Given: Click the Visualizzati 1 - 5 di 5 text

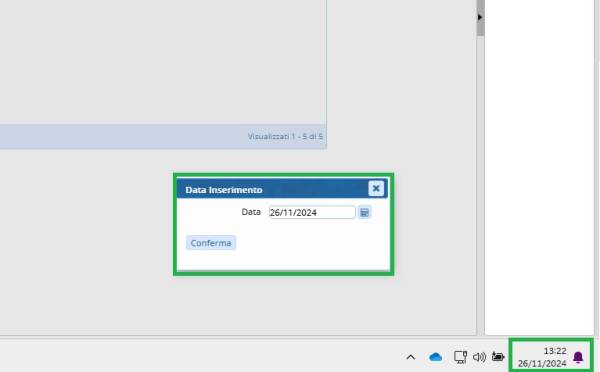Looking at the screenshot, I should (285, 136).
